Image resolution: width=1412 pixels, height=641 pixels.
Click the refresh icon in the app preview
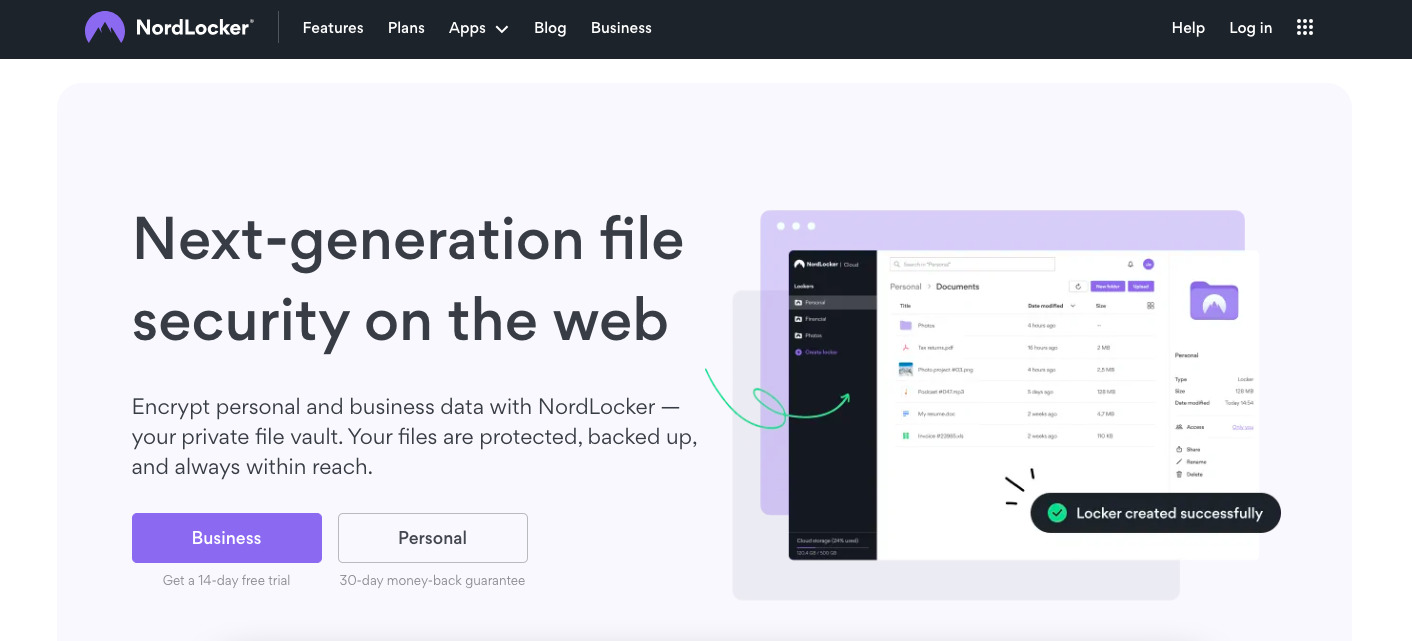pos(1078,286)
